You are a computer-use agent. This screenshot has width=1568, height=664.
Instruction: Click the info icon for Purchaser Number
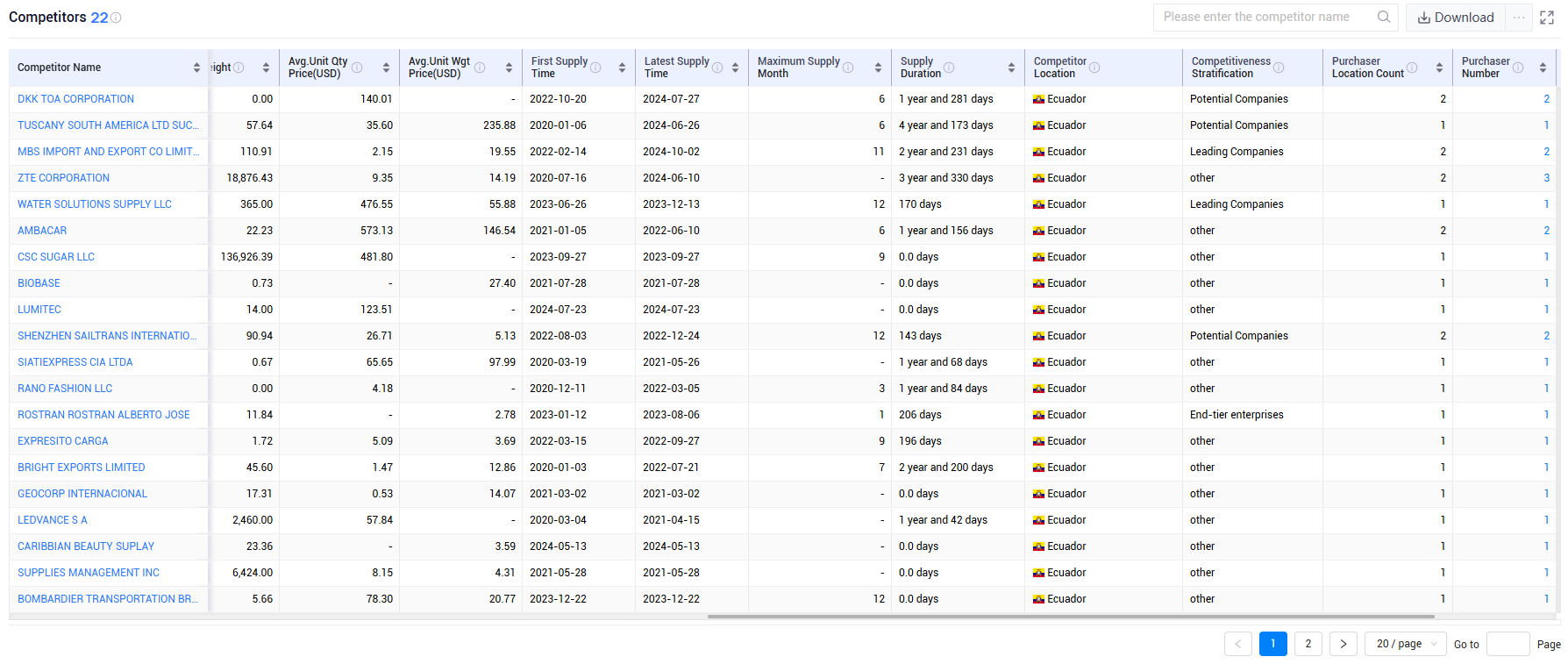click(x=1518, y=68)
